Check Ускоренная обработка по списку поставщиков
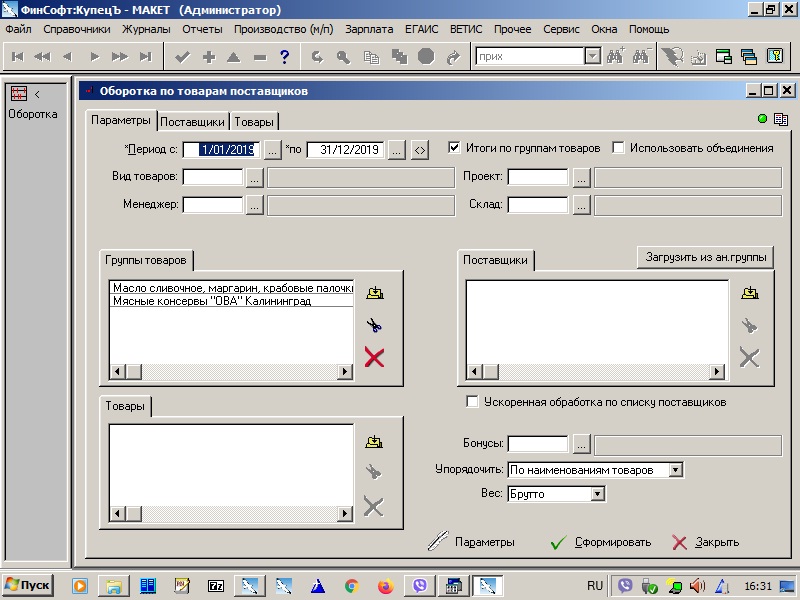The width and height of the screenshot is (800, 600). pyautogui.click(x=473, y=402)
